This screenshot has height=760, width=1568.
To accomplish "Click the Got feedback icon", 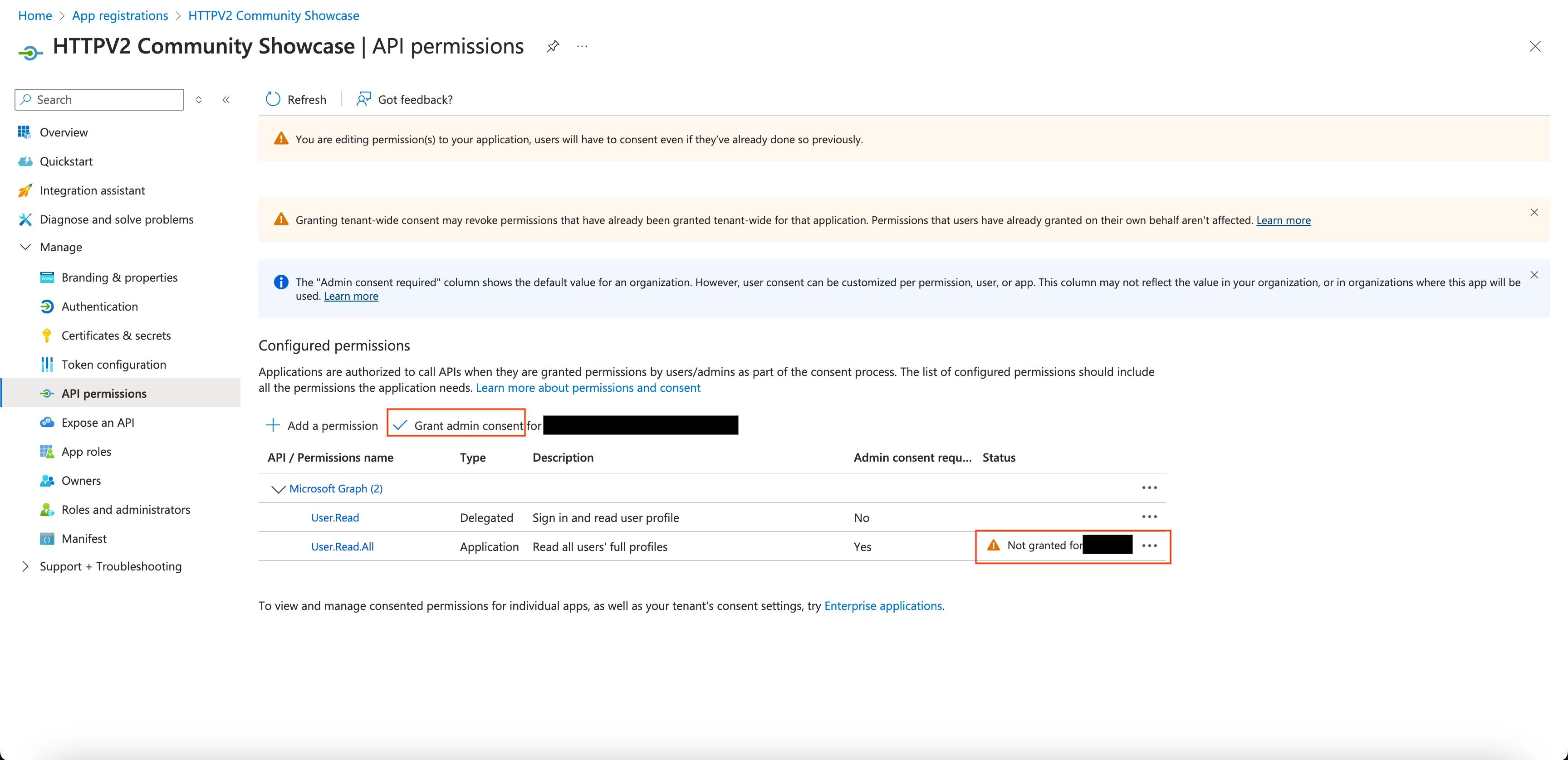I will [363, 99].
